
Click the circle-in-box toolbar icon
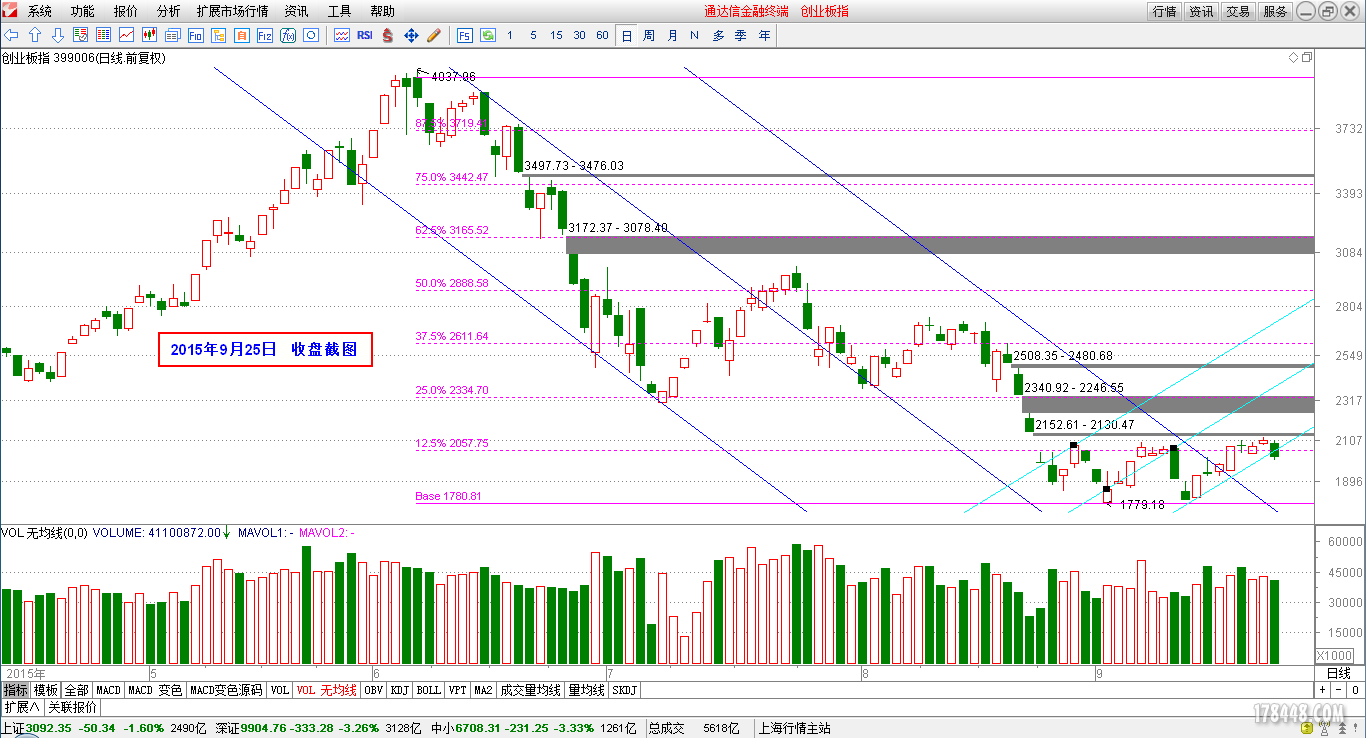pyautogui.click(x=311, y=35)
